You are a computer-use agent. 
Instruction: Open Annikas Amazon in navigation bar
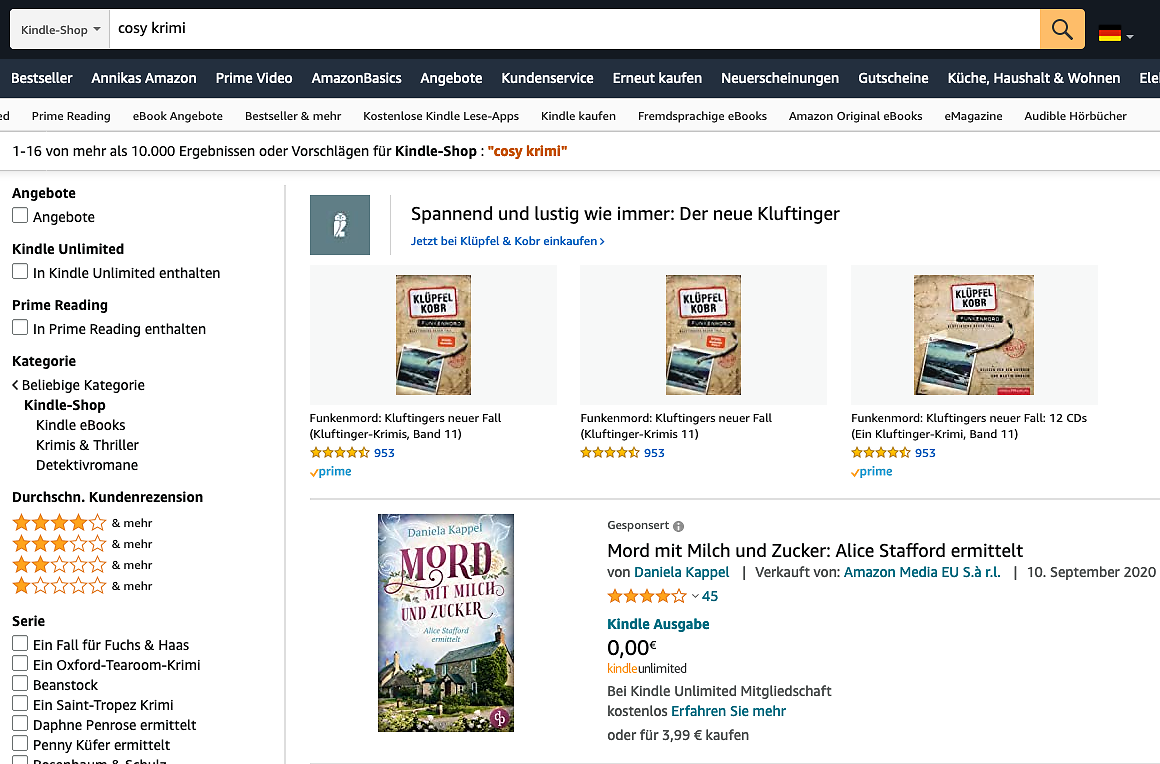[x=144, y=78]
